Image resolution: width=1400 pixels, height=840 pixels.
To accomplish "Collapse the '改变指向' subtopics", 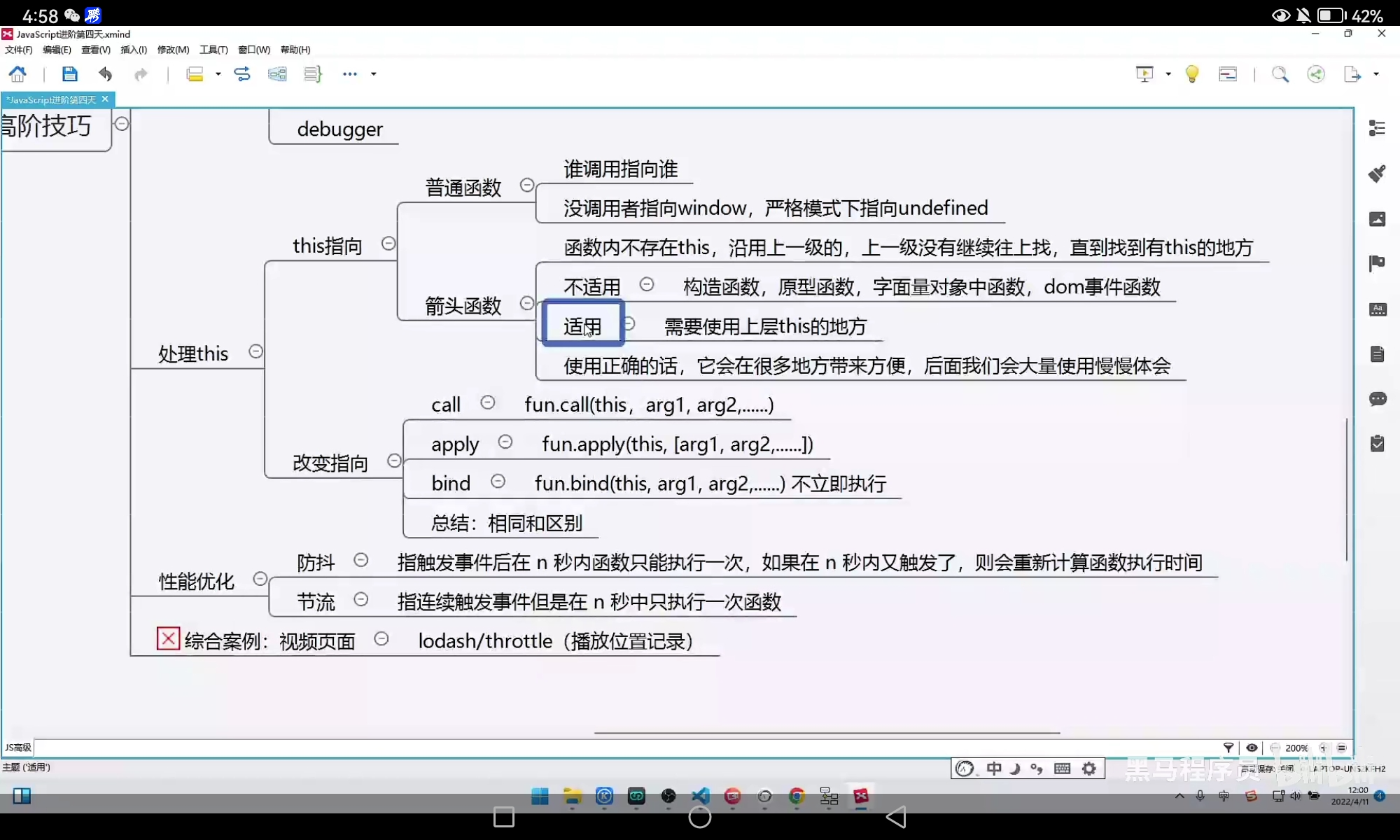I will coord(394,461).
